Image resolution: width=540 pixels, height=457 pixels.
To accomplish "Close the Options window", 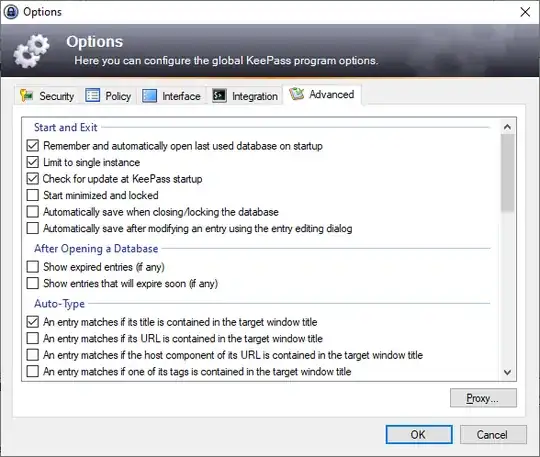I will click(525, 12).
